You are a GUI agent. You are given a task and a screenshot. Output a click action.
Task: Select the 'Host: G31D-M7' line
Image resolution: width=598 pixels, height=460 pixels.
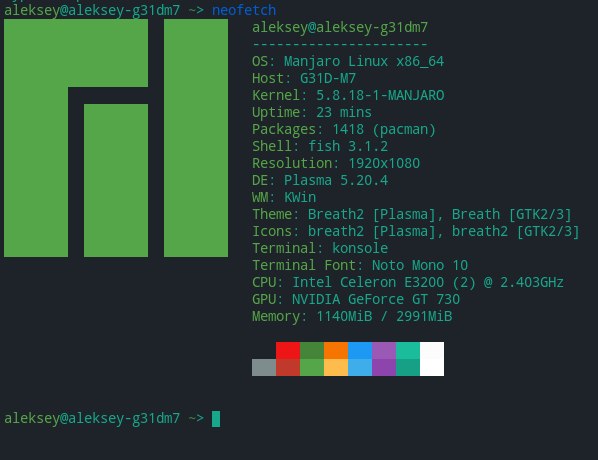coord(304,78)
